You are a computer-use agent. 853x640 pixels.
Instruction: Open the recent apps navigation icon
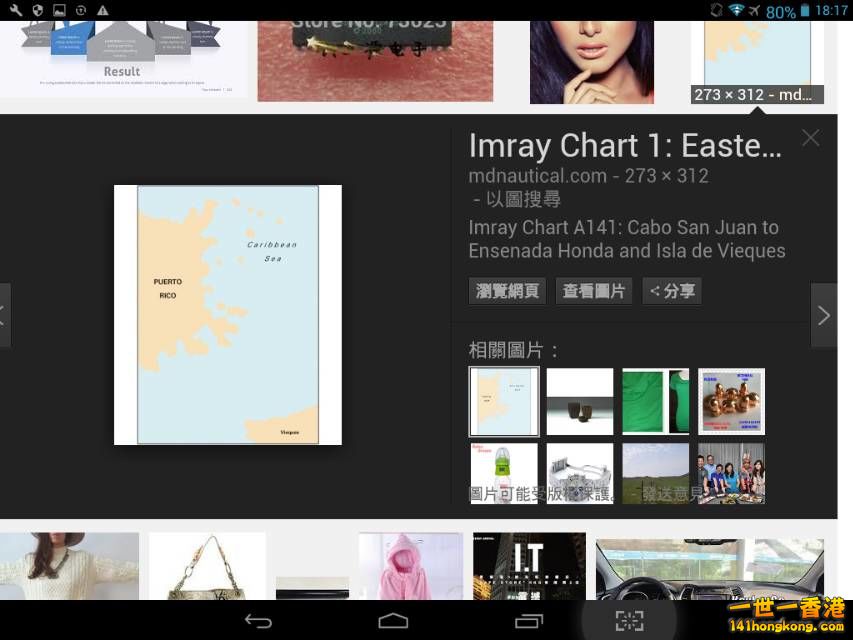pos(529,620)
